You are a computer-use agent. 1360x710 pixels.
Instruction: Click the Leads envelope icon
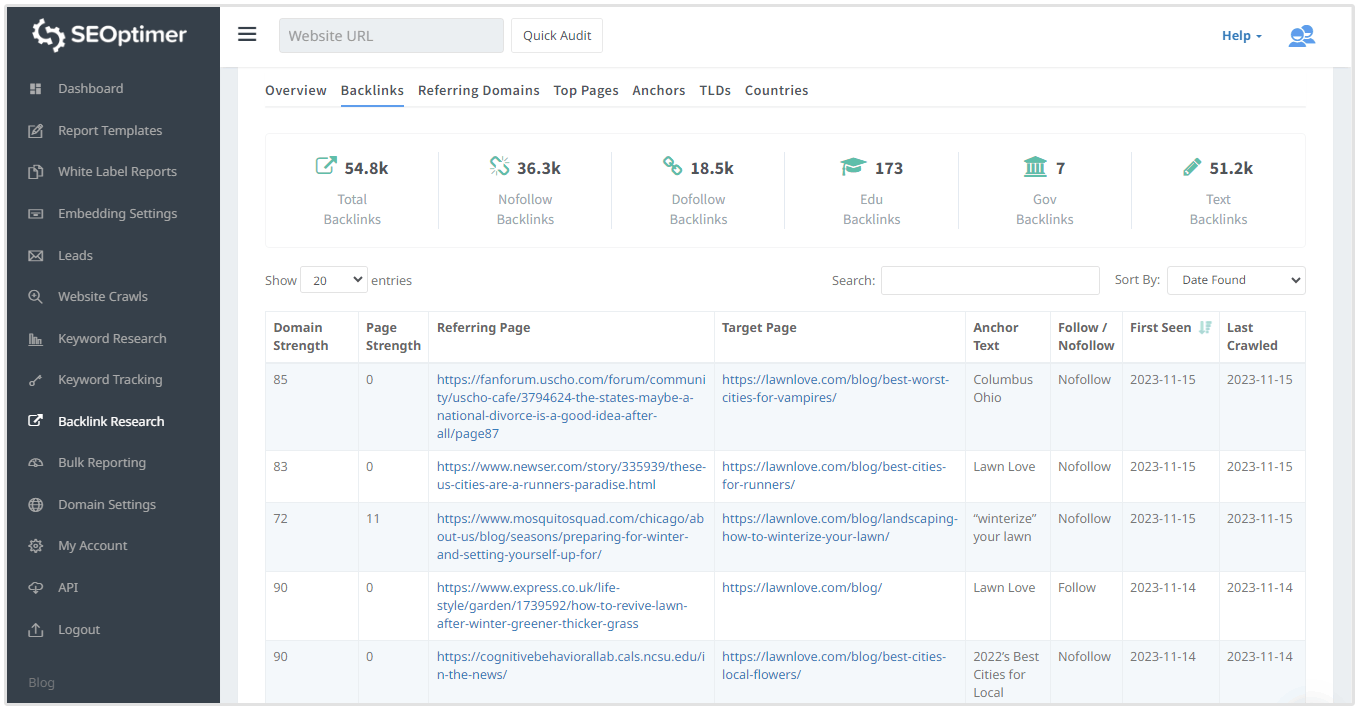[36, 256]
